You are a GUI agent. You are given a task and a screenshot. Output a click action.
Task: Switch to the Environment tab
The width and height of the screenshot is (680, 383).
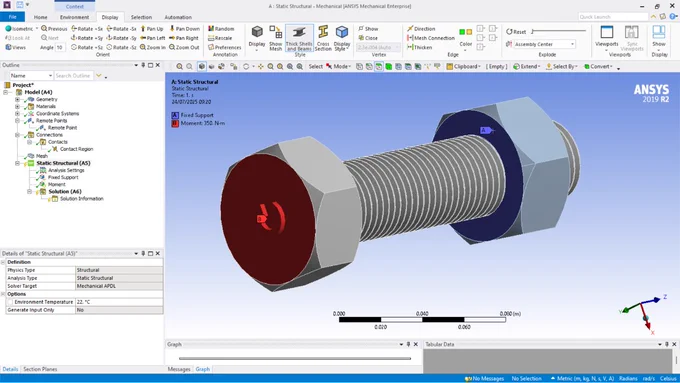pos(74,17)
